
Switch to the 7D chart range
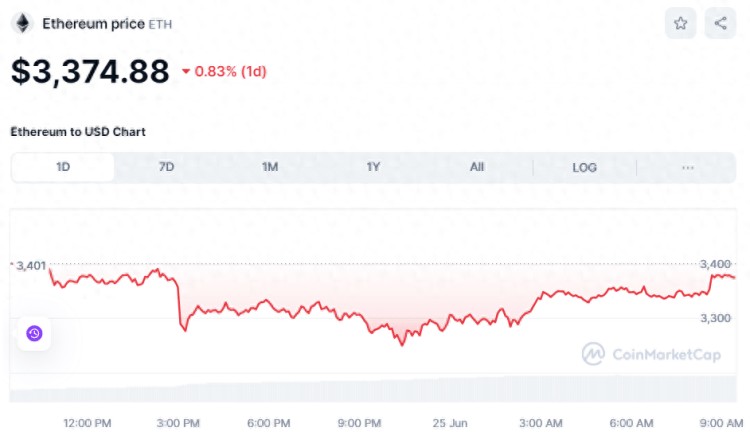166,167
